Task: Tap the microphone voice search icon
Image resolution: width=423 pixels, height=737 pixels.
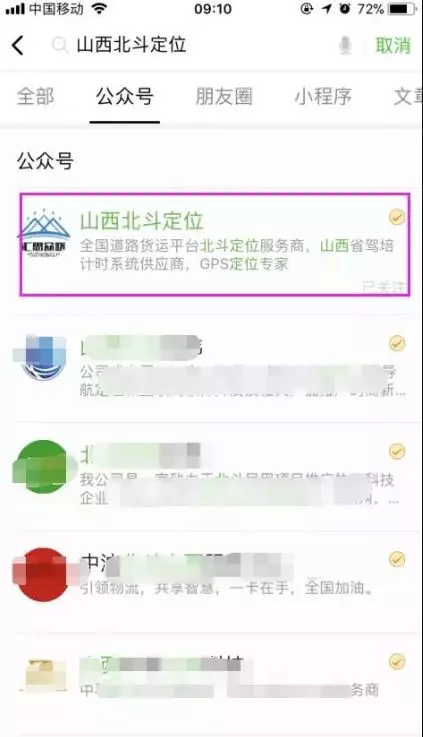Action: (345, 46)
